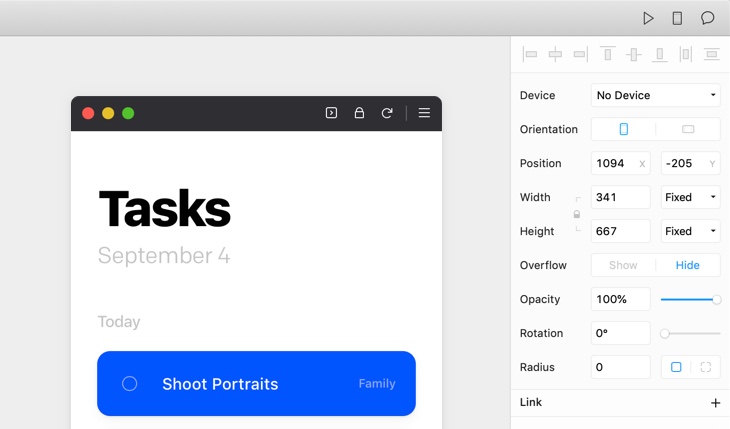The width and height of the screenshot is (730, 429).
Task: Click the Width value field
Action: pos(621,197)
